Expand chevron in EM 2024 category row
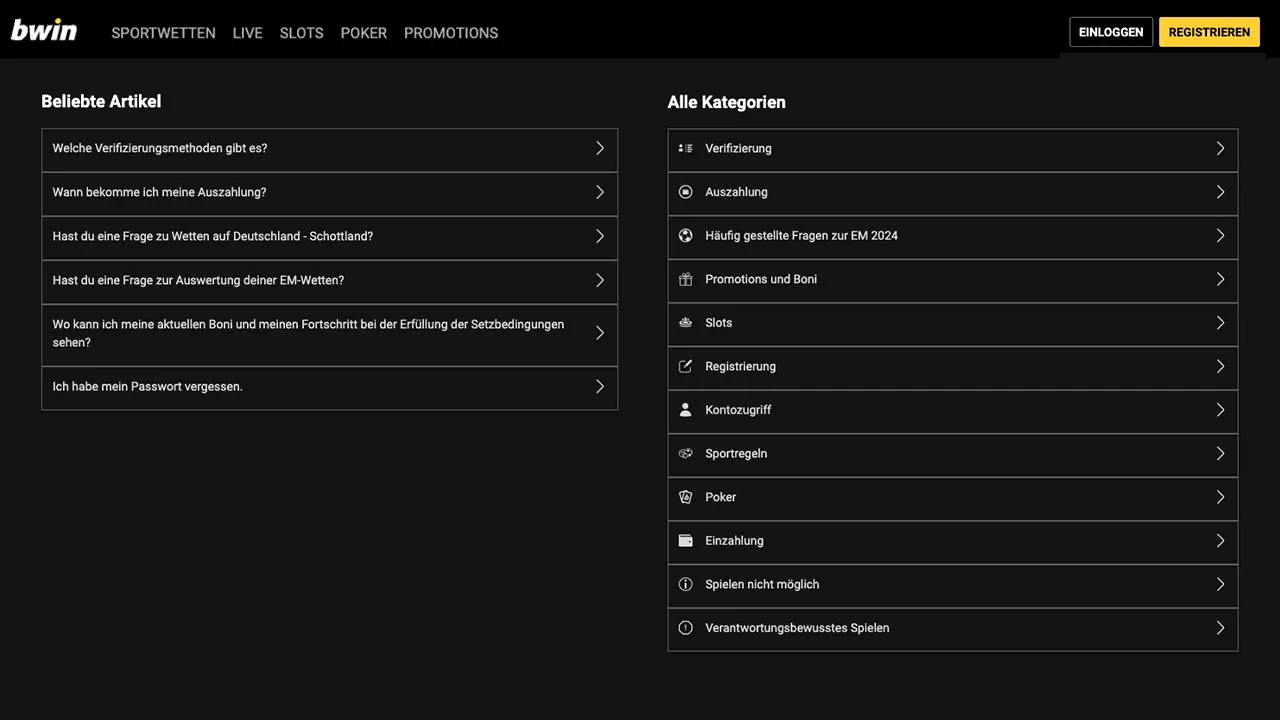The image size is (1280, 720). [x=1220, y=236]
